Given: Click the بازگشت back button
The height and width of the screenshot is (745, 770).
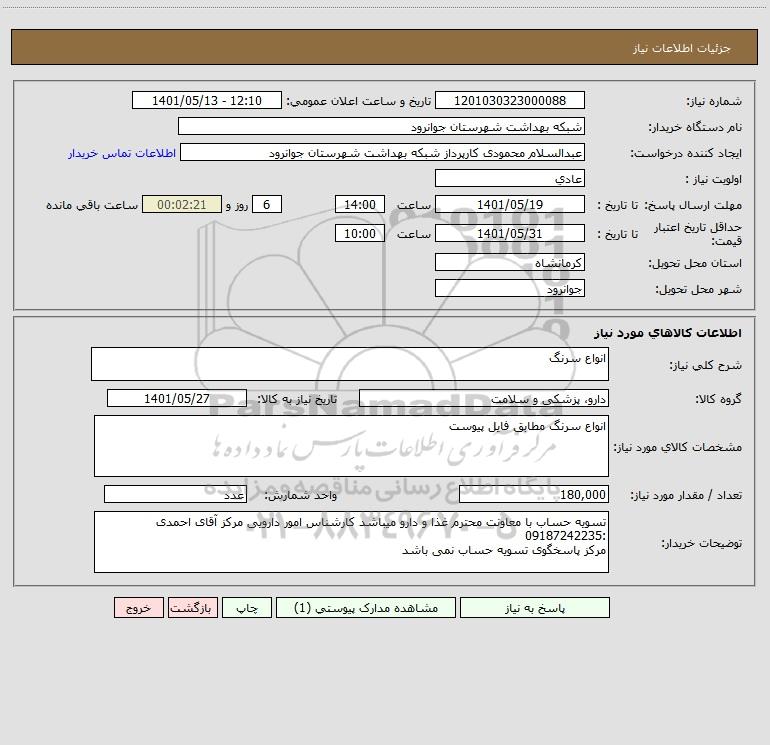Looking at the screenshot, I should point(192,608).
